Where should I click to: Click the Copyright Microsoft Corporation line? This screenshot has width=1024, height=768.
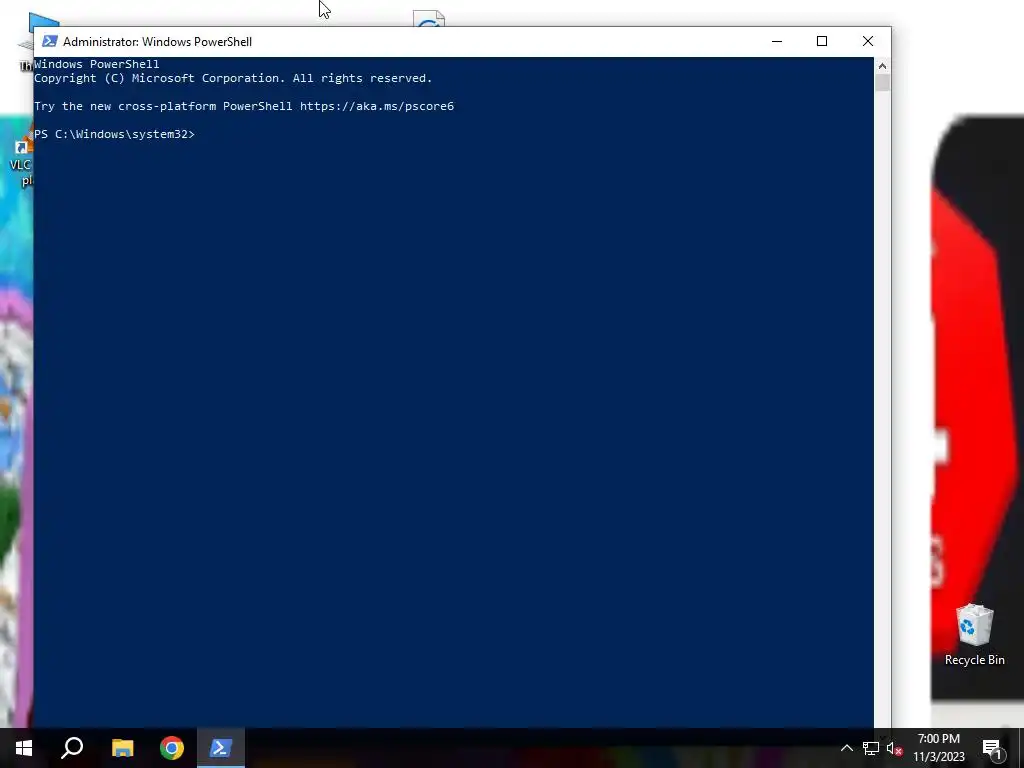pos(233,78)
